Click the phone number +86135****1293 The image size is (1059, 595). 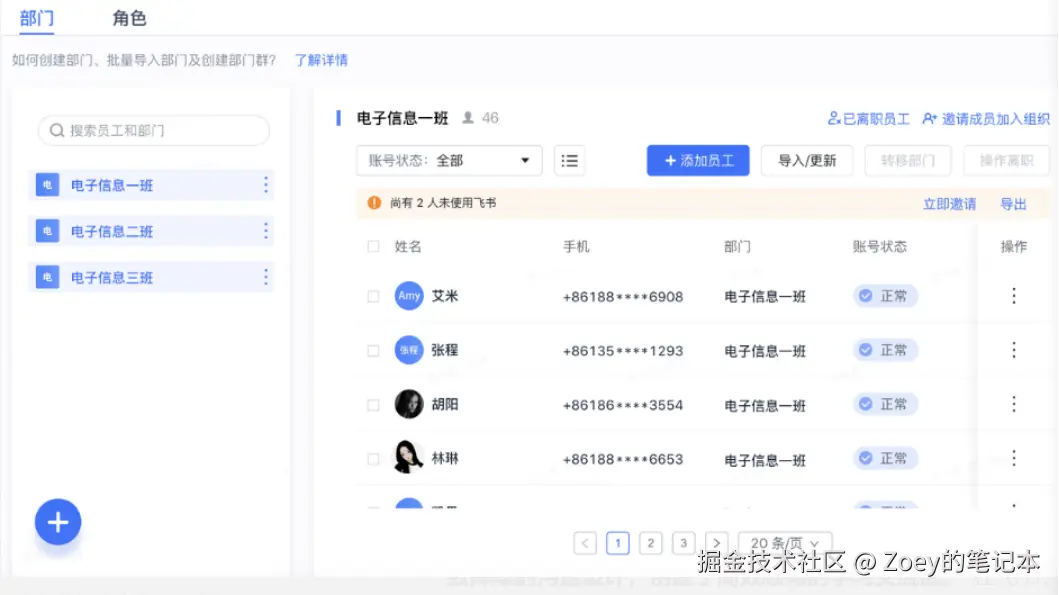(623, 351)
